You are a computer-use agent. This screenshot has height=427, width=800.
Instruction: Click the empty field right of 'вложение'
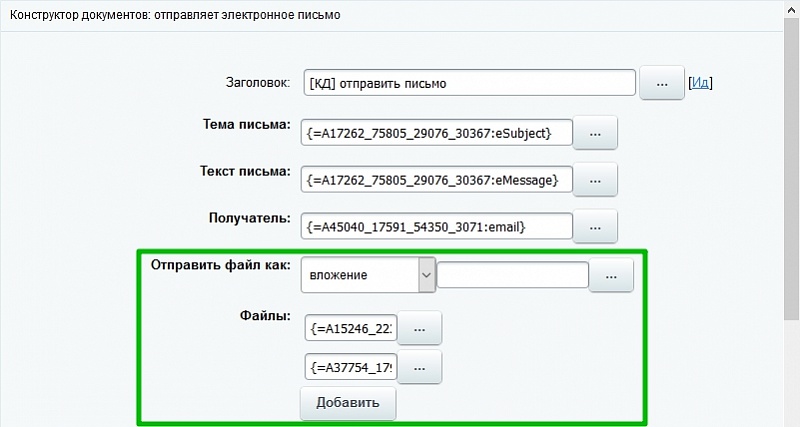(512, 275)
